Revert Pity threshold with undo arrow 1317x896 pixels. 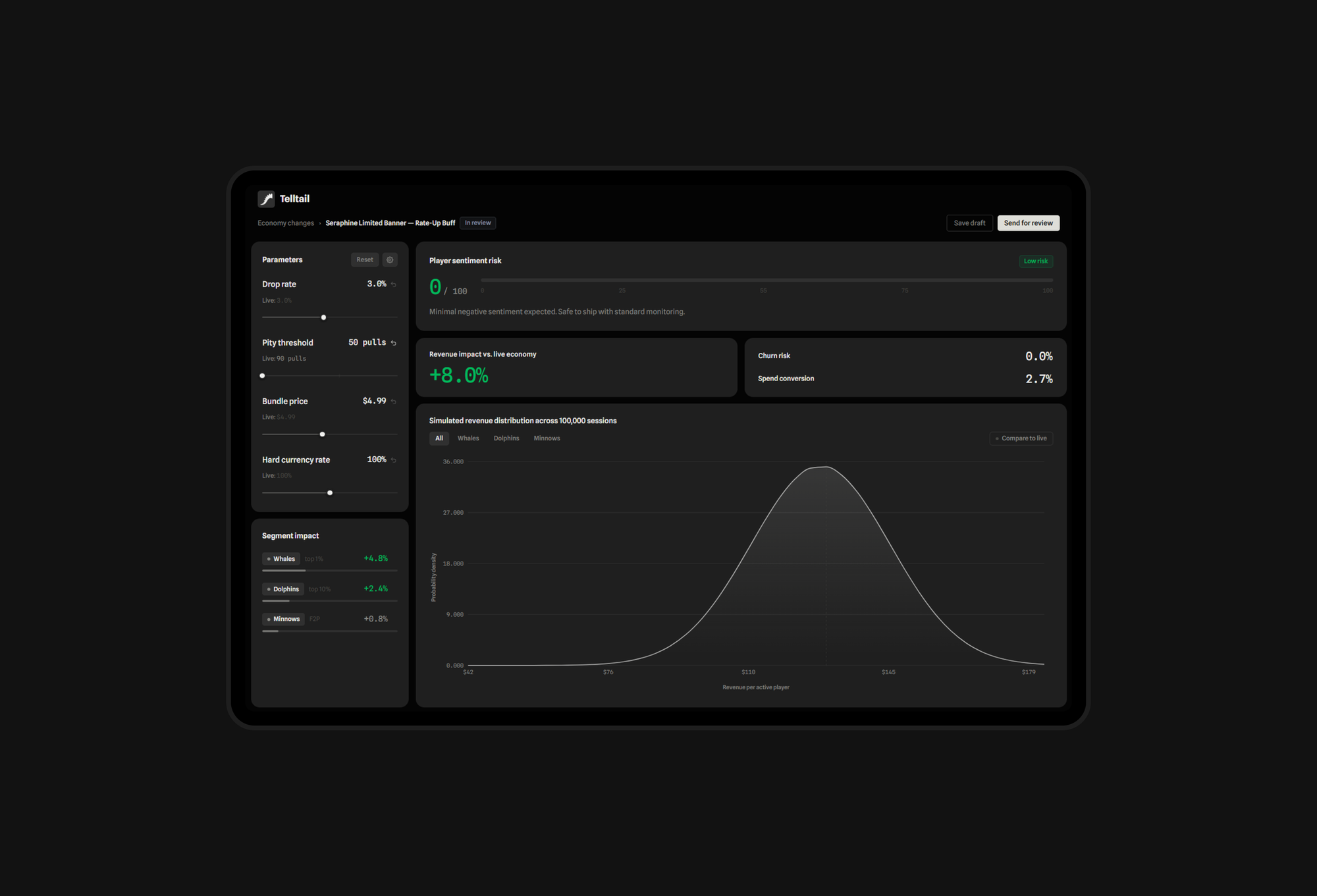point(394,343)
